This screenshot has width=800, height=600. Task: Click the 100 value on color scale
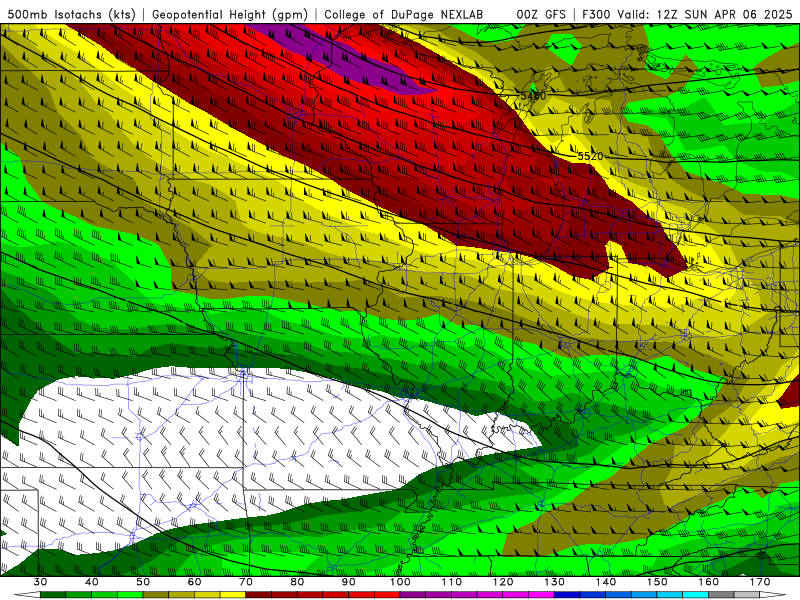pyautogui.click(x=400, y=582)
